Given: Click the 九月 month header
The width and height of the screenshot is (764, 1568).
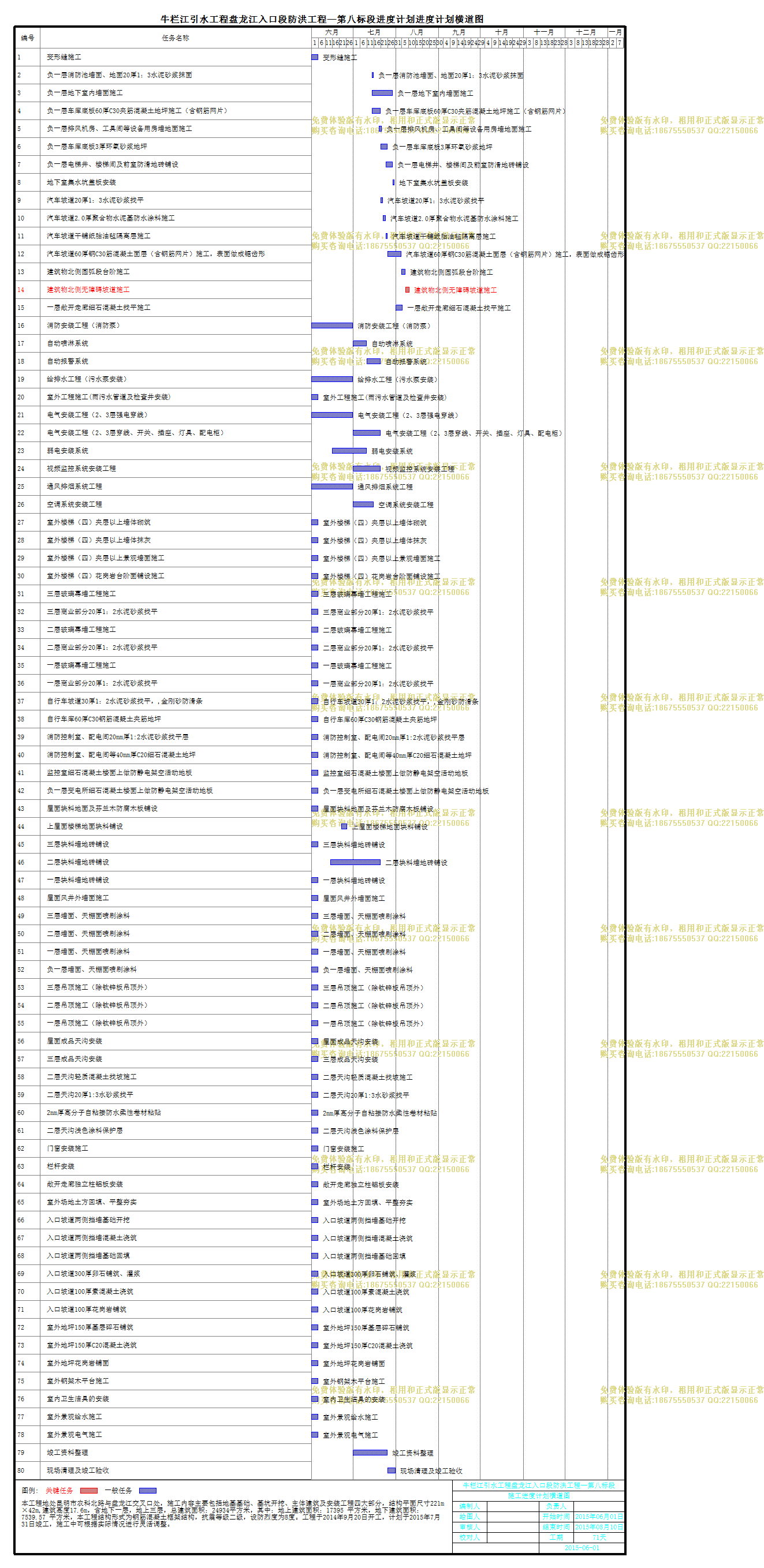Looking at the screenshot, I should (459, 32).
